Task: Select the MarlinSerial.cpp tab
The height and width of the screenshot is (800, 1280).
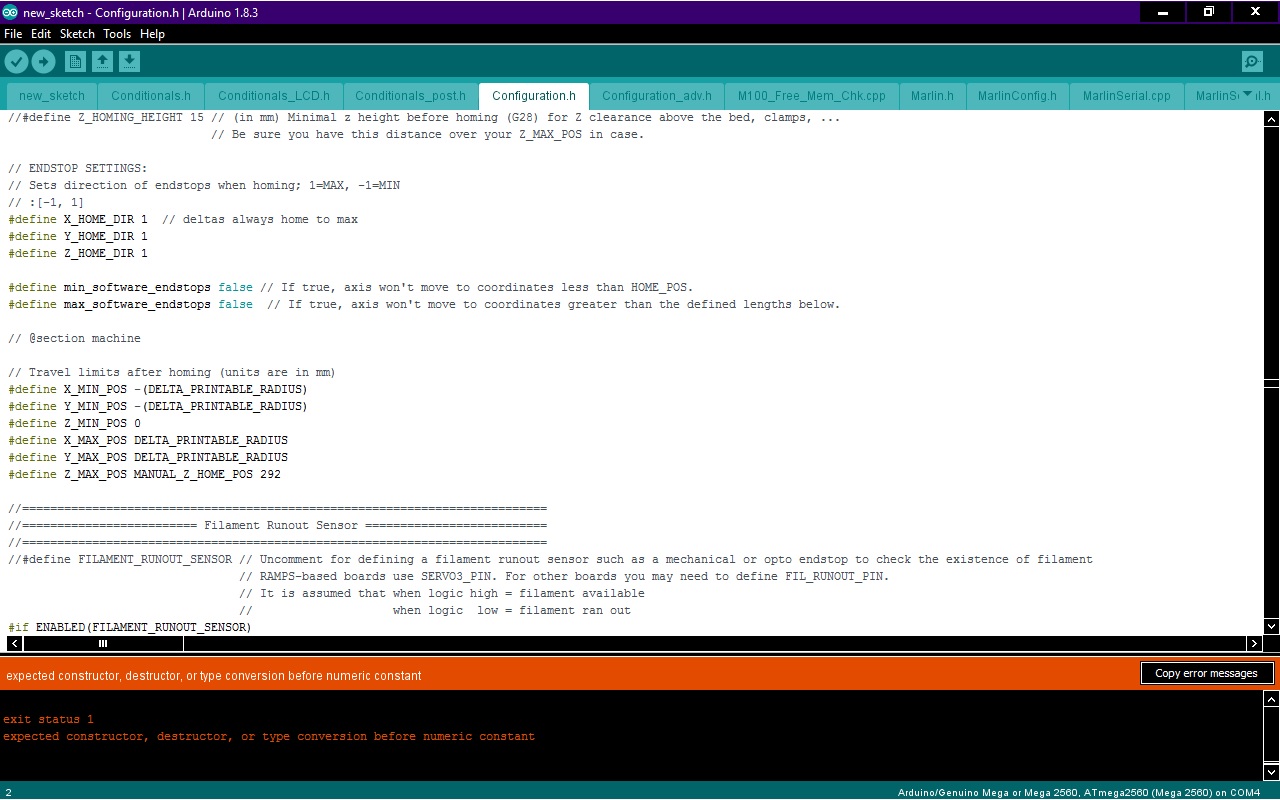Action: tap(1126, 95)
